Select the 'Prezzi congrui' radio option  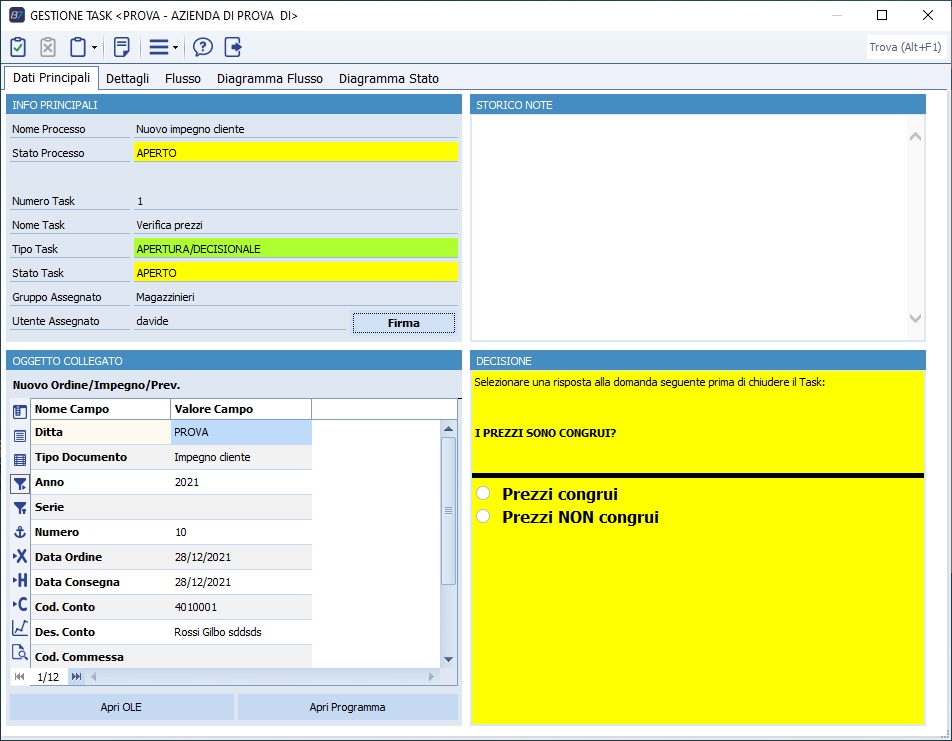pyautogui.click(x=484, y=494)
